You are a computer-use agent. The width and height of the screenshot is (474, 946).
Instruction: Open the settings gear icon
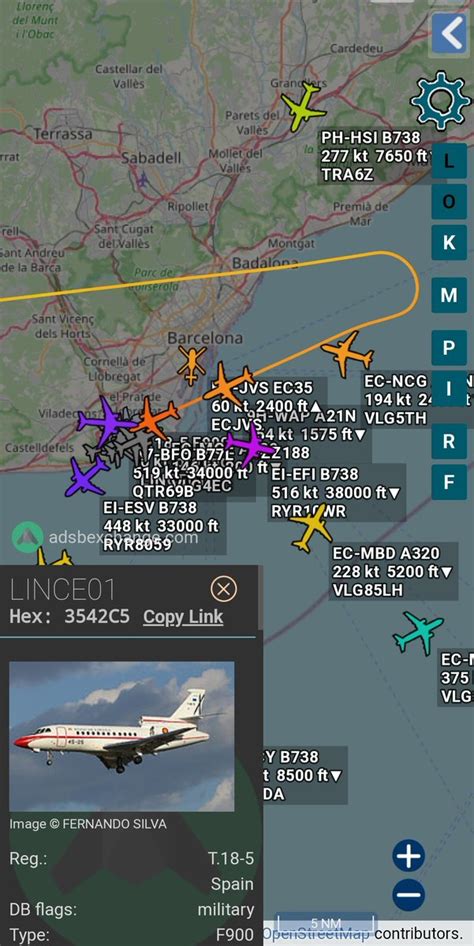pos(441,100)
